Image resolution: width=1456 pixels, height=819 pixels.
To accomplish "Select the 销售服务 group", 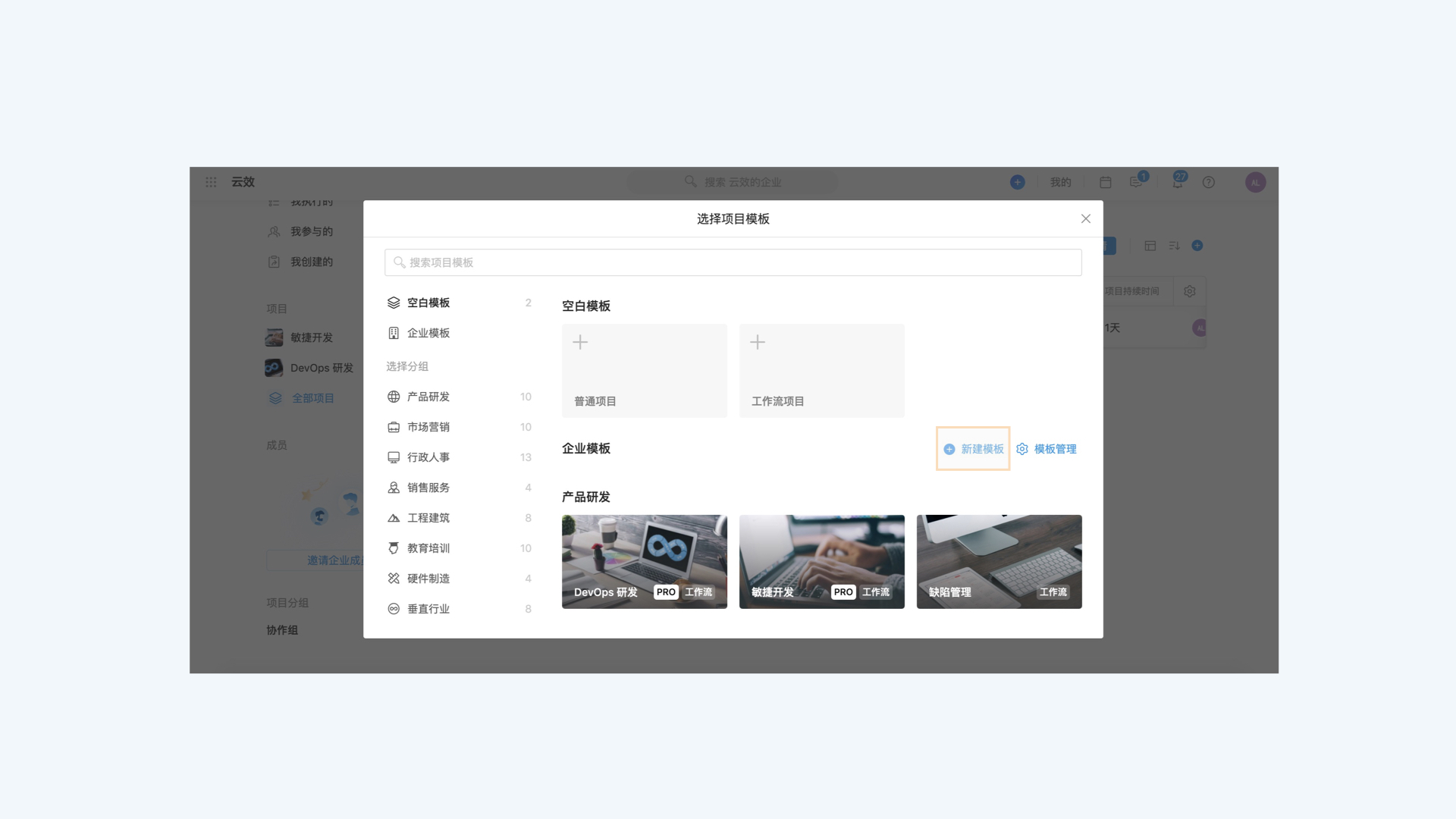I will tap(459, 488).
